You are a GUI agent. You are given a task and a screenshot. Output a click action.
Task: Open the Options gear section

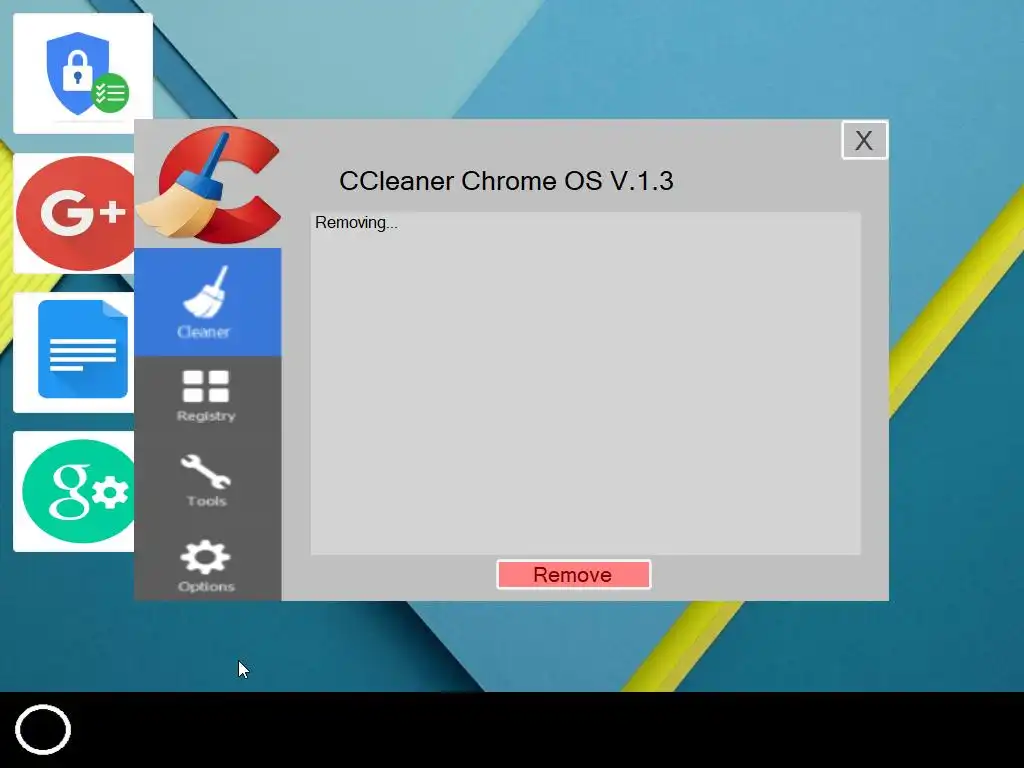tap(206, 566)
